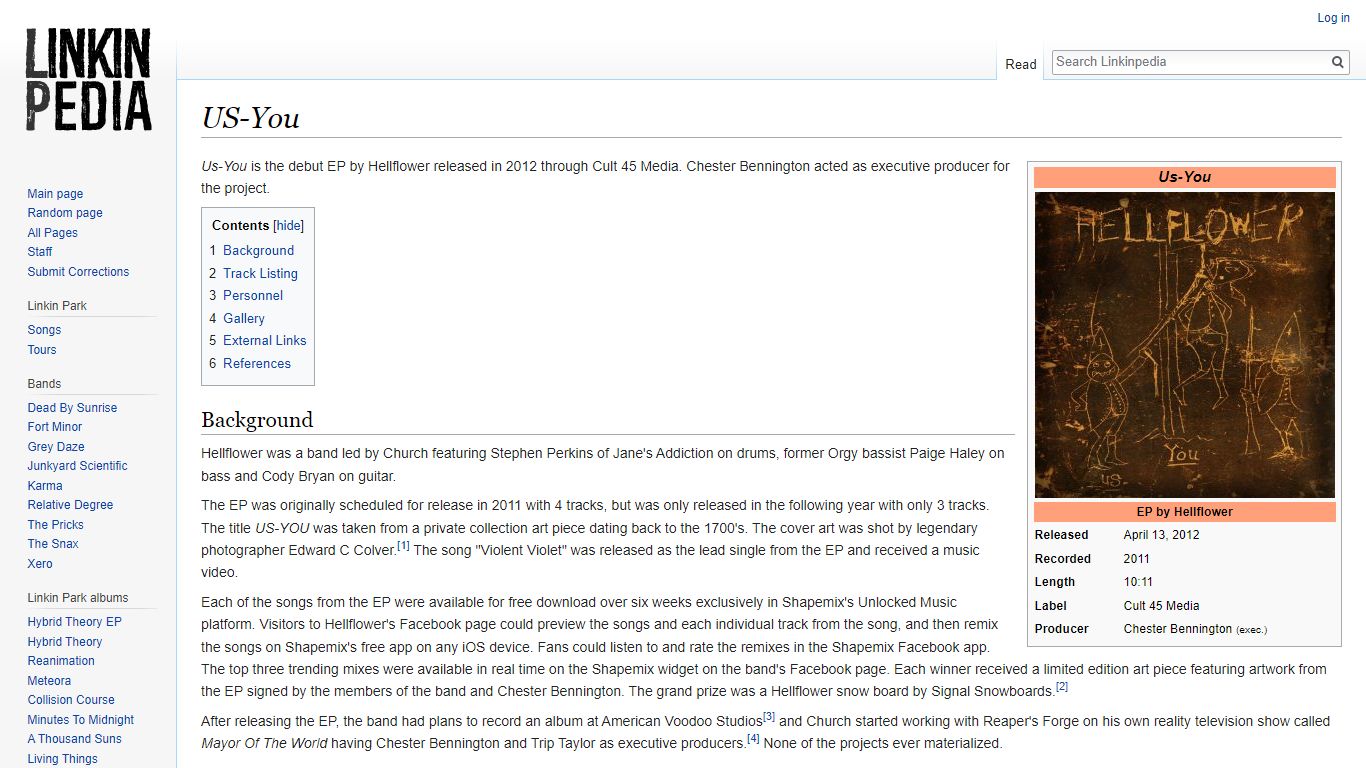Select the Read tab
This screenshot has width=1366, height=768.
1021,64
